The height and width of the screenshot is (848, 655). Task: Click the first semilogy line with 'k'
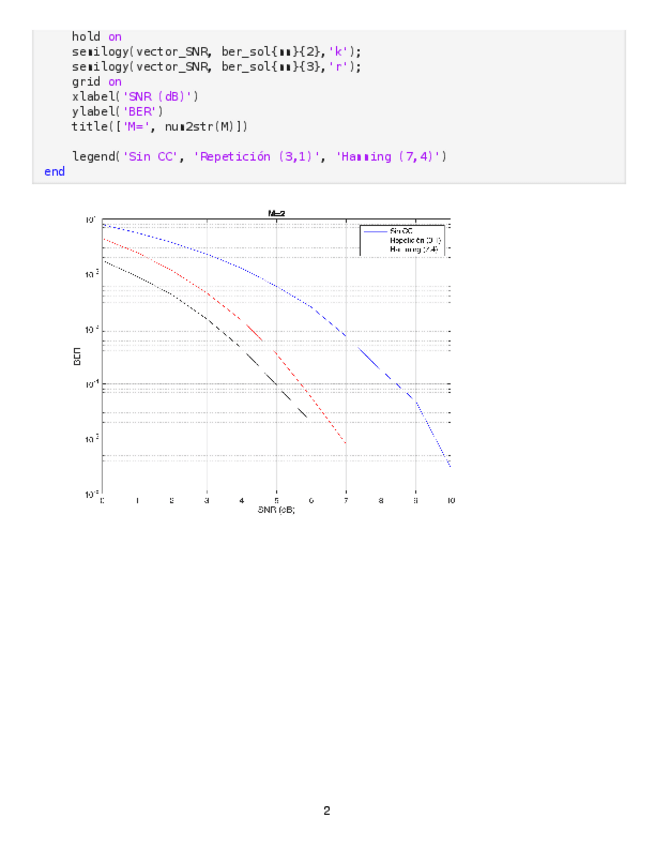(216, 52)
